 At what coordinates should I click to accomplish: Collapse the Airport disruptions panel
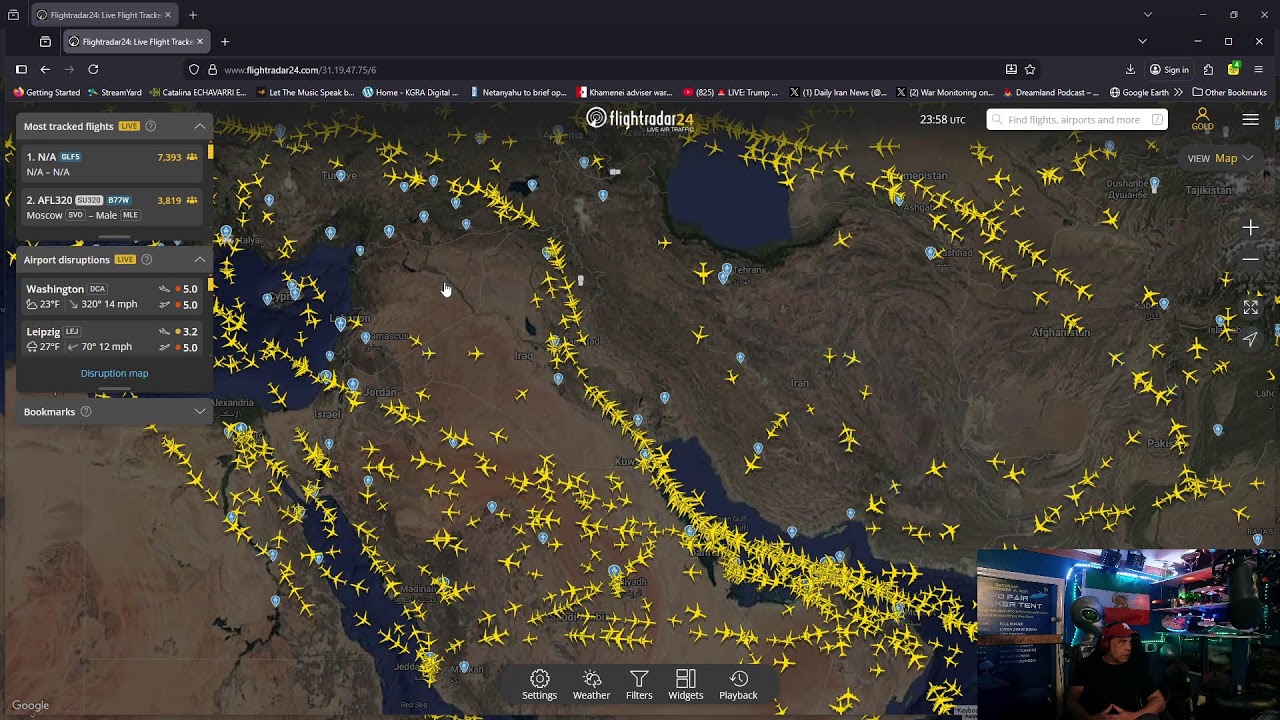199,260
